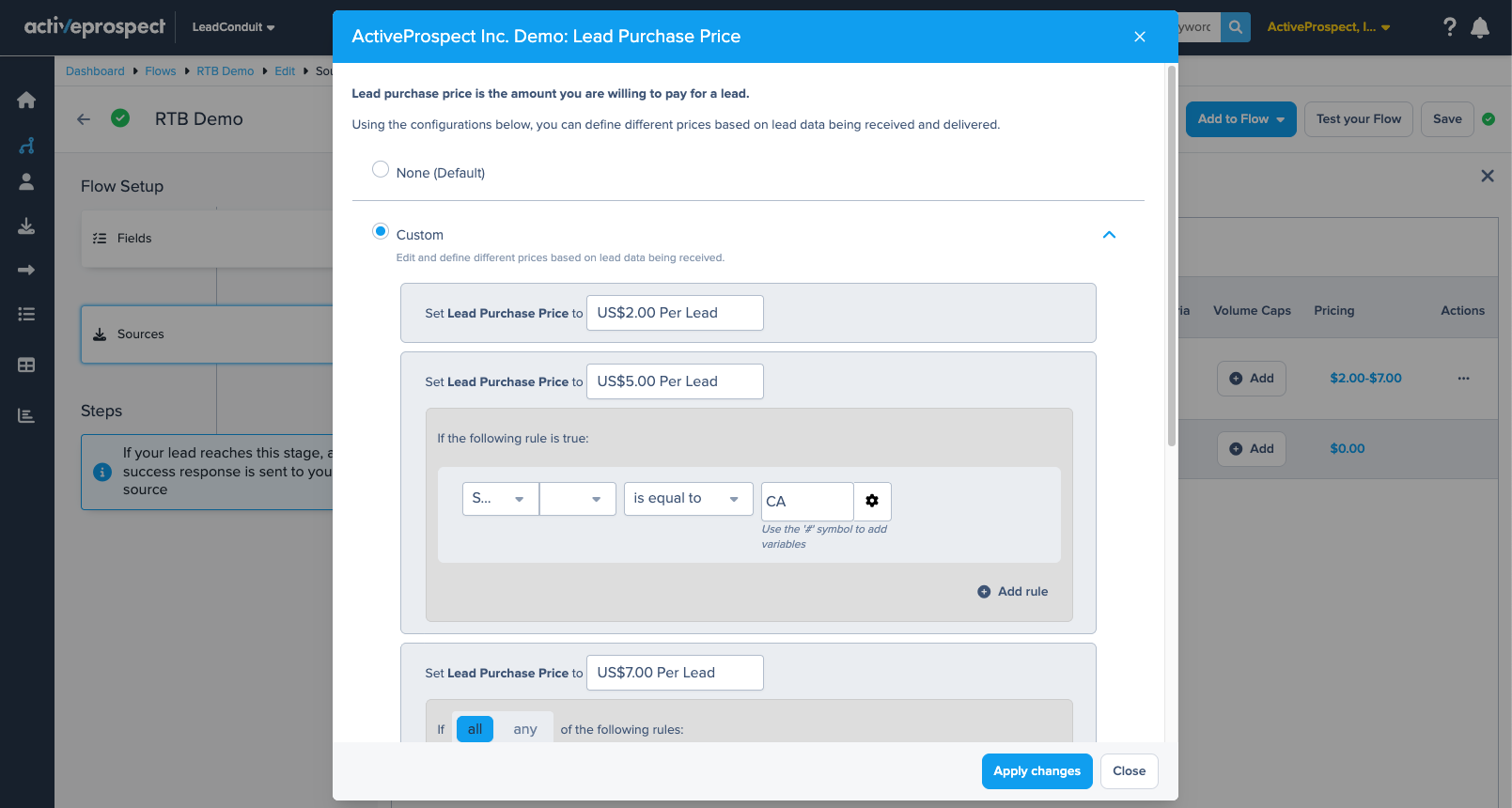
Task: Open the LeadConduit product dropdown
Action: [233, 27]
